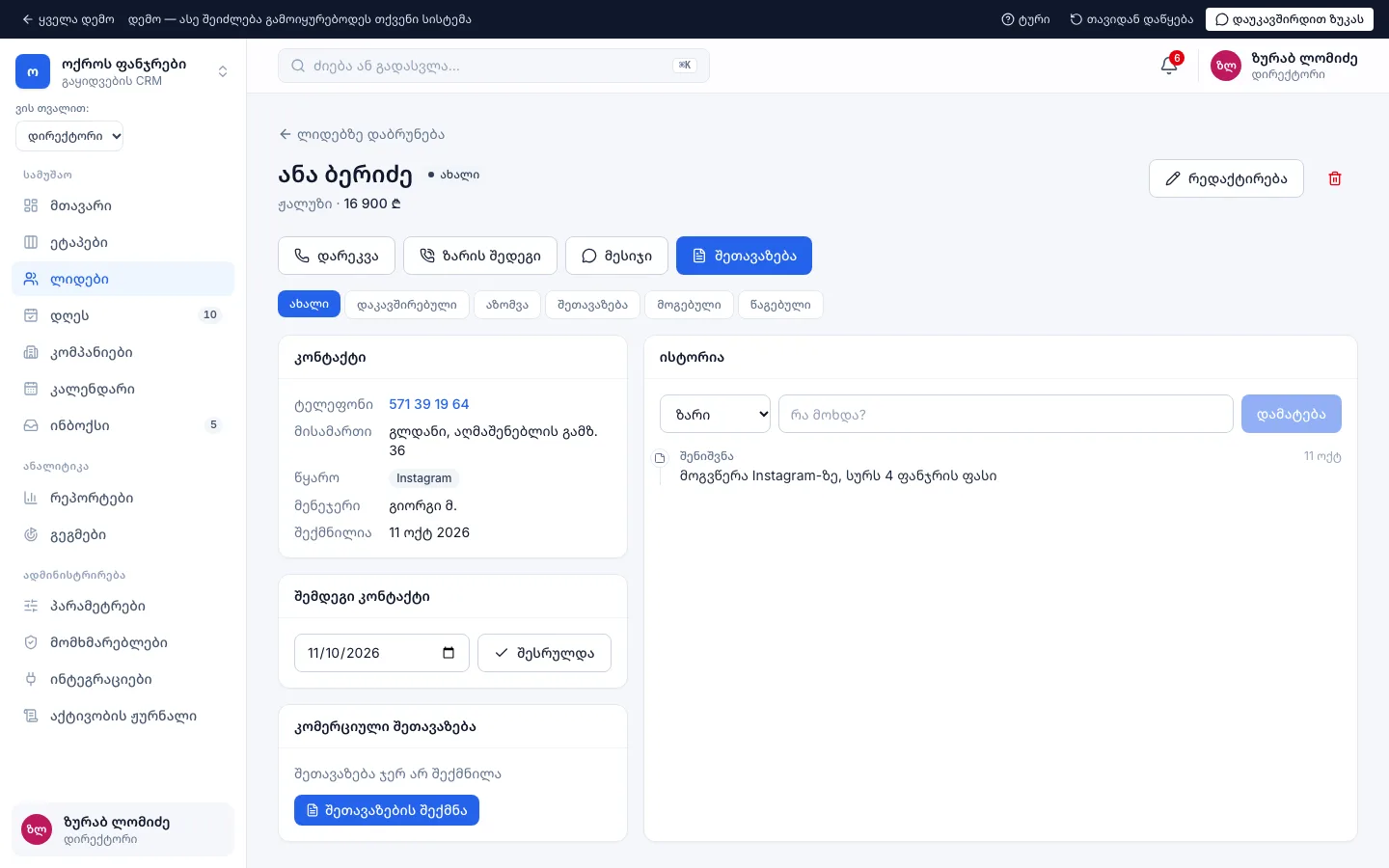Click the search field ძიება ან გადასვლა
1389x868 pixels.
click(494, 66)
